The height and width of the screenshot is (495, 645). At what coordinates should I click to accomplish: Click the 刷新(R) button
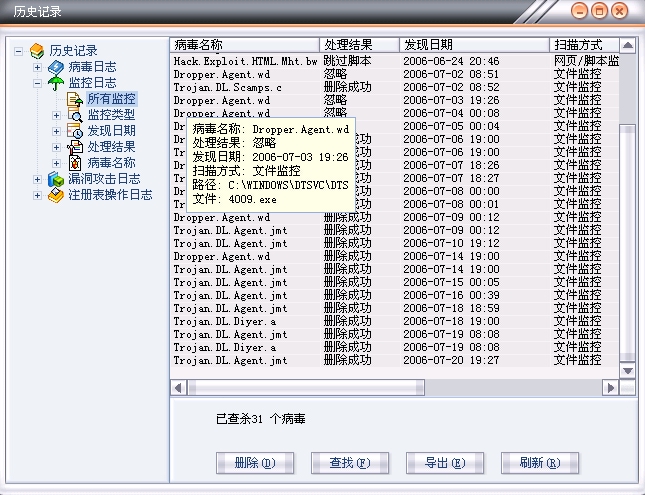[540, 463]
